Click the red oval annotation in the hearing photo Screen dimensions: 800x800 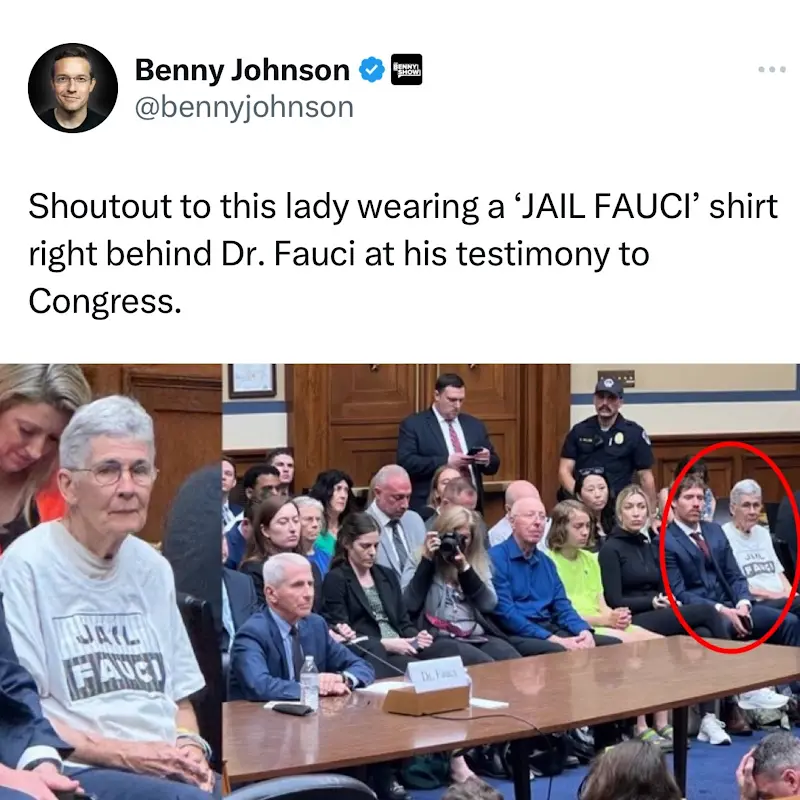click(x=730, y=546)
